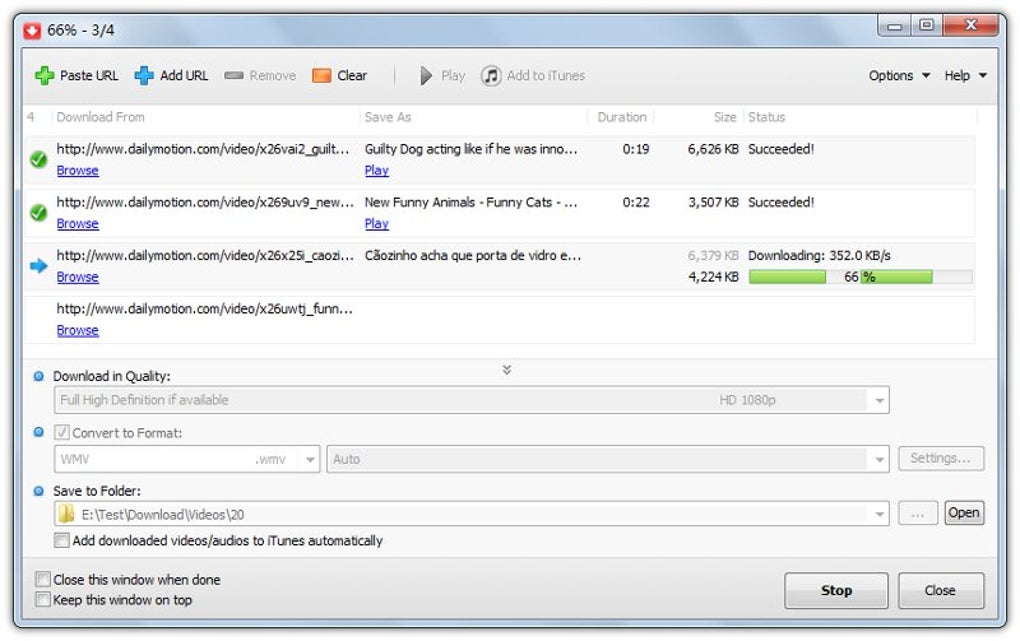Open the Help menu
Screen dimensions: 1020x641
[x=965, y=75]
